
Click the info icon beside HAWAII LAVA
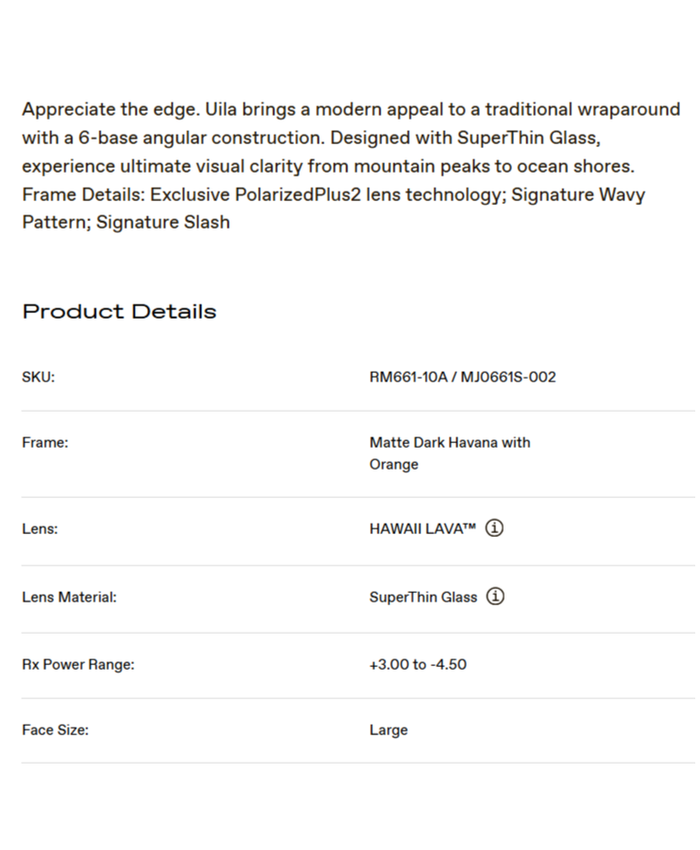point(494,528)
